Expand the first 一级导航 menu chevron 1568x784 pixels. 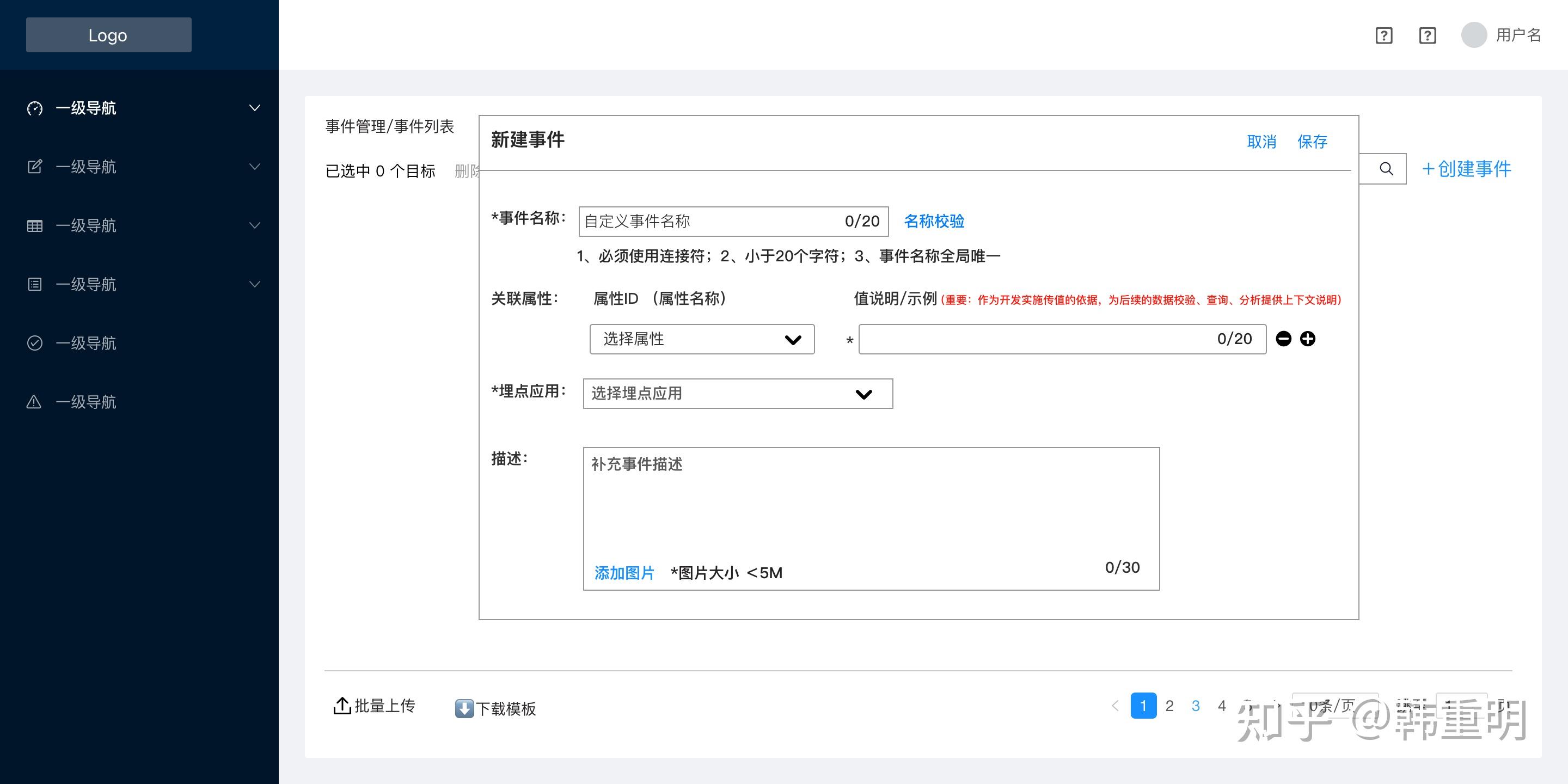(x=255, y=108)
